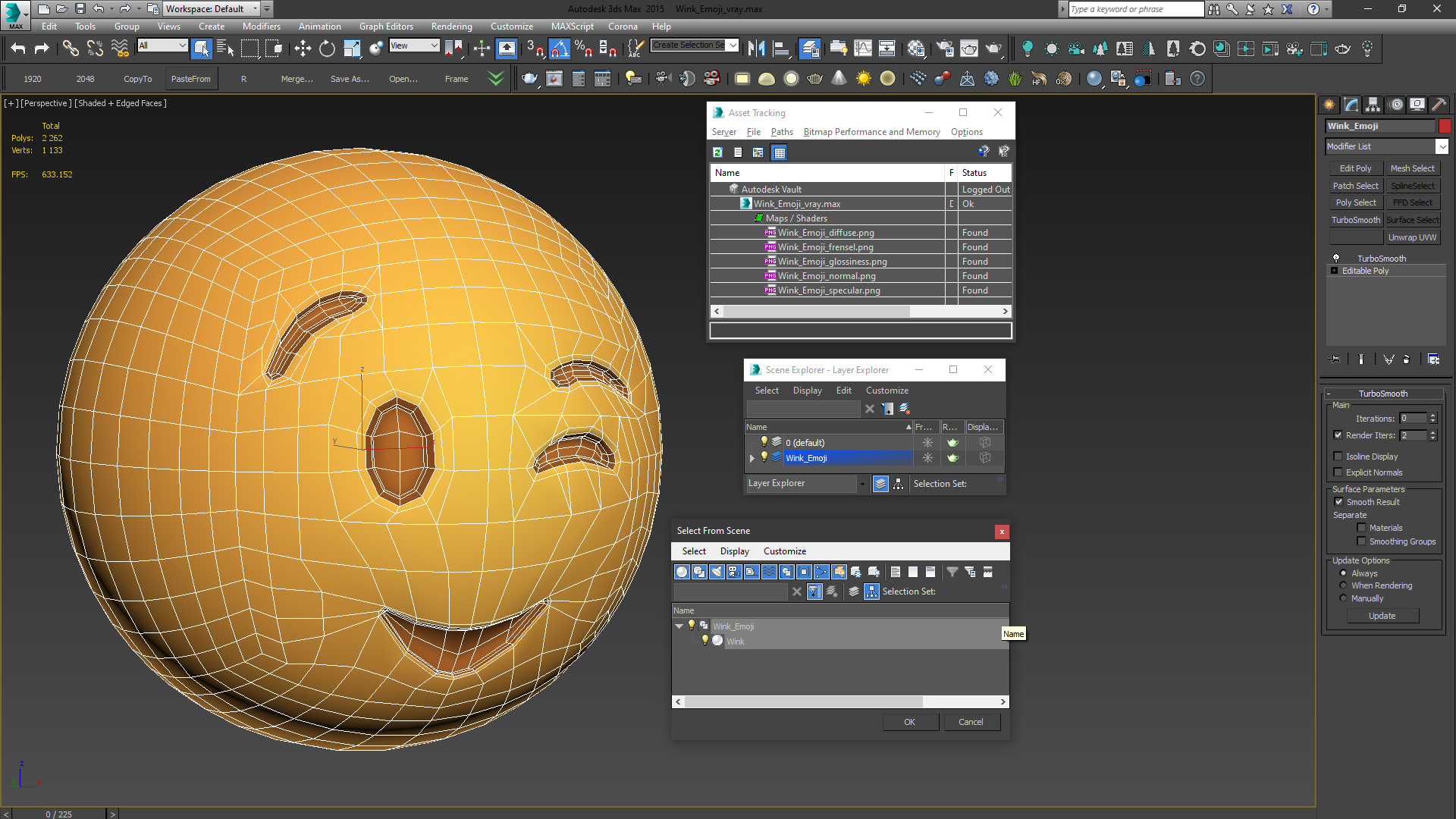This screenshot has width=1456, height=819.
Task: Click Configure Modifier Sets icon
Action: point(1433,359)
